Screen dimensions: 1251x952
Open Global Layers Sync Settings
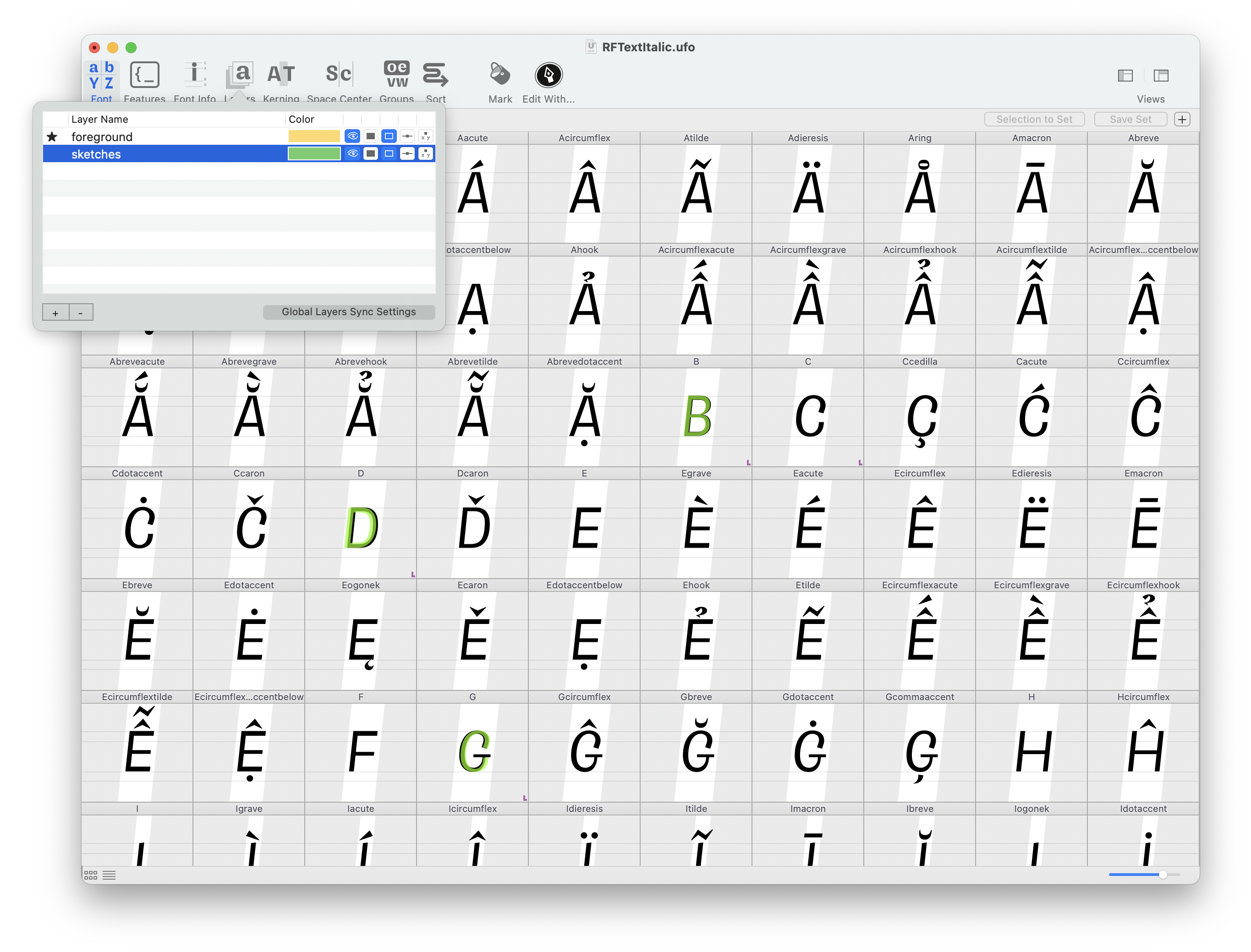(x=349, y=312)
